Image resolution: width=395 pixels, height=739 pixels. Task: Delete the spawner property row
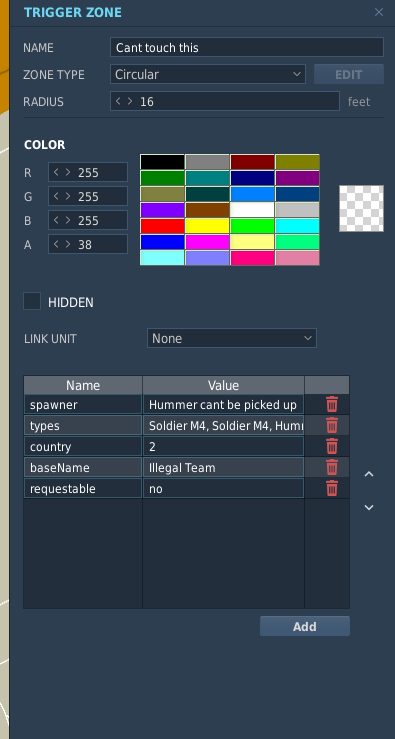332,404
